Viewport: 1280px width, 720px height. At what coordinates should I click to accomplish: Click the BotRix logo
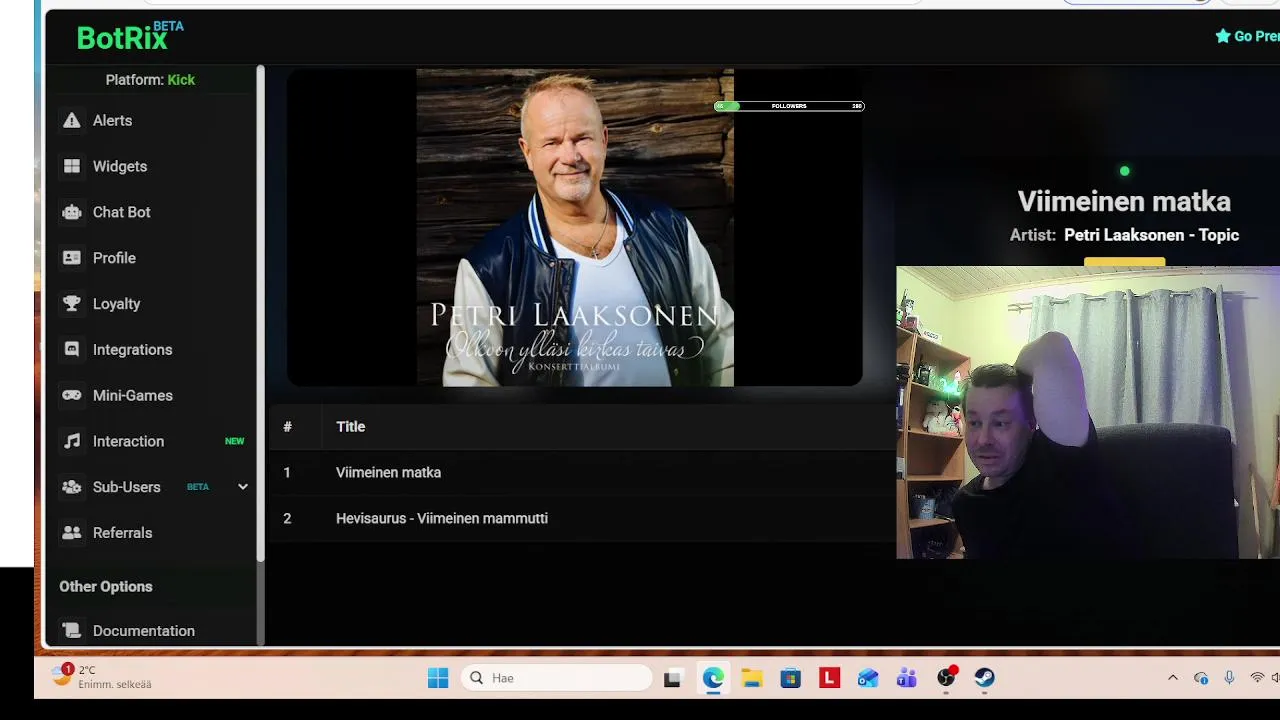[130, 36]
